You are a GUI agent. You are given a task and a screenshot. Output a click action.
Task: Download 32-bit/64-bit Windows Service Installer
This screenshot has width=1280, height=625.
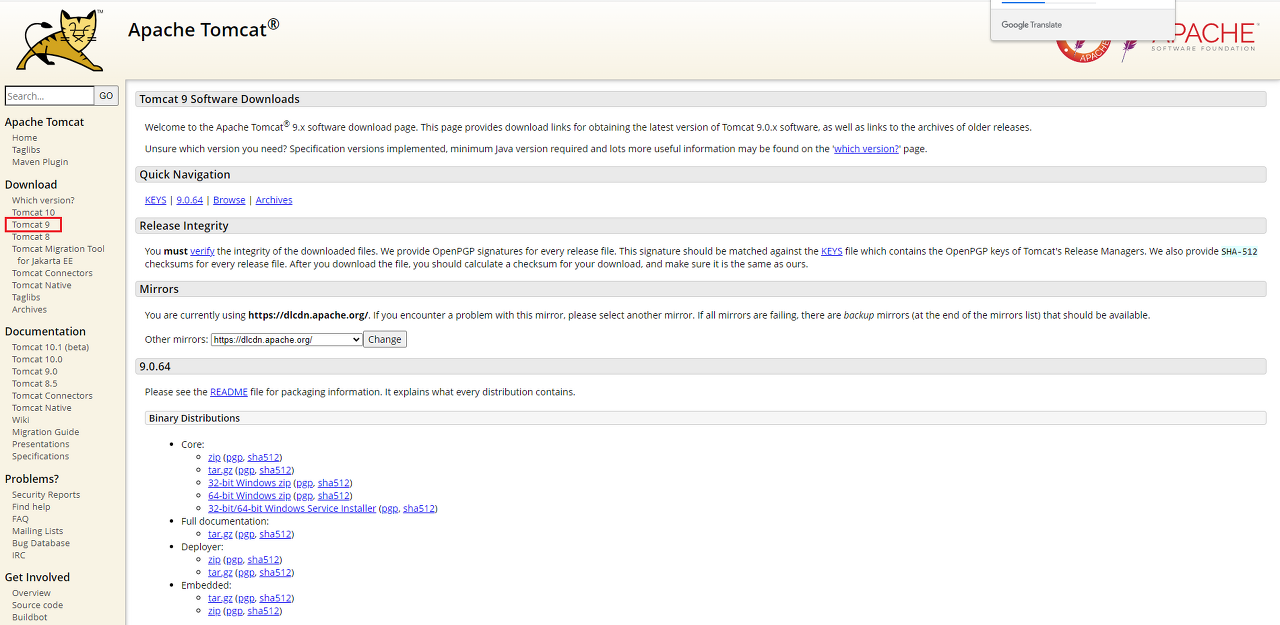292,508
